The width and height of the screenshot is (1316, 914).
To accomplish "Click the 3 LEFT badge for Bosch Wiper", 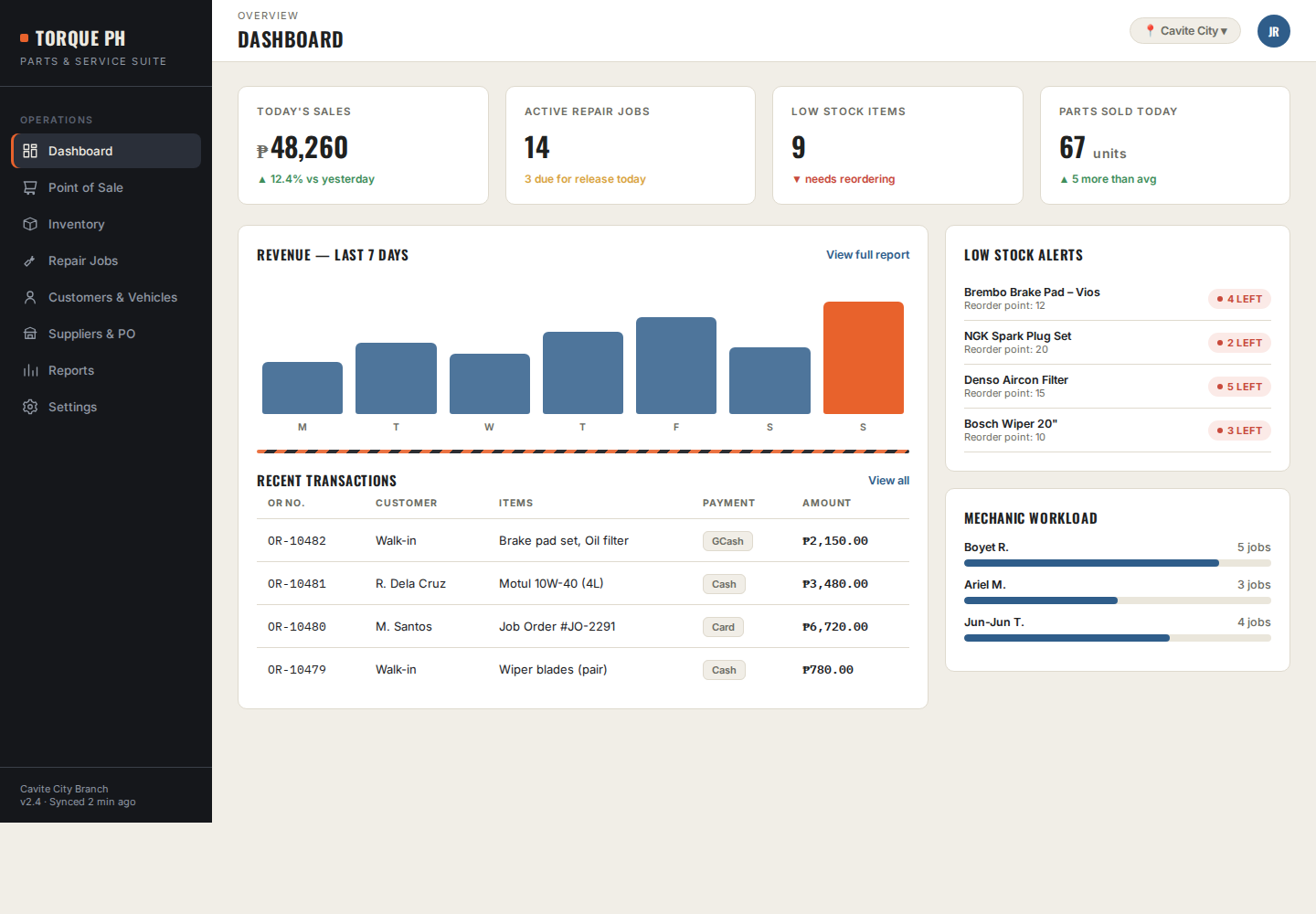I will [x=1239, y=430].
